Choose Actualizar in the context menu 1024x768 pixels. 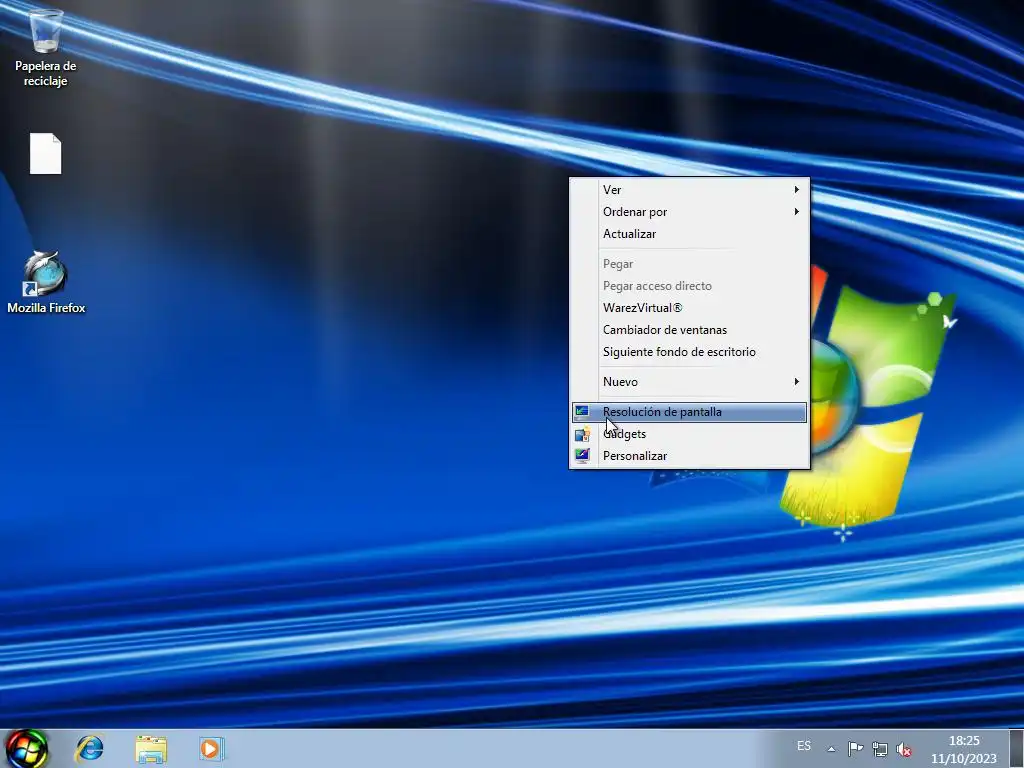(x=690, y=234)
